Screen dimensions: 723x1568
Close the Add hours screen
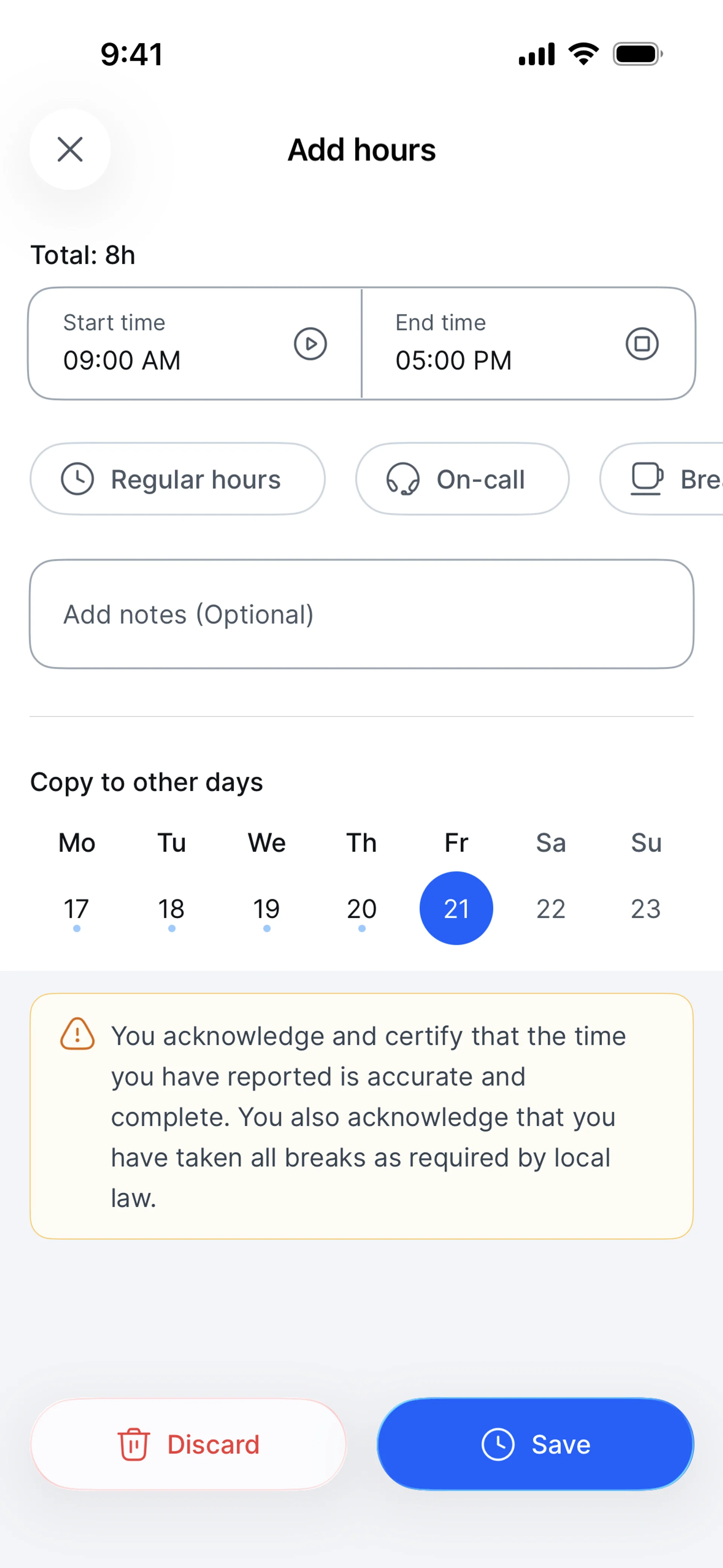pos(70,149)
